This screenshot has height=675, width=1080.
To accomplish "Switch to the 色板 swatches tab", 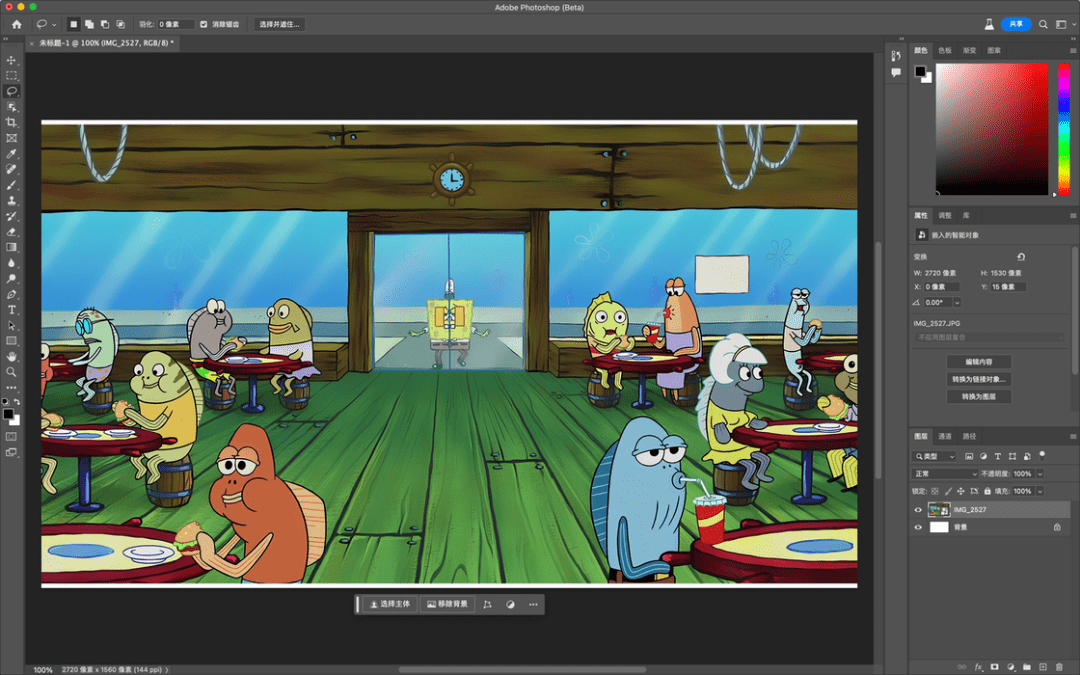I will [945, 50].
